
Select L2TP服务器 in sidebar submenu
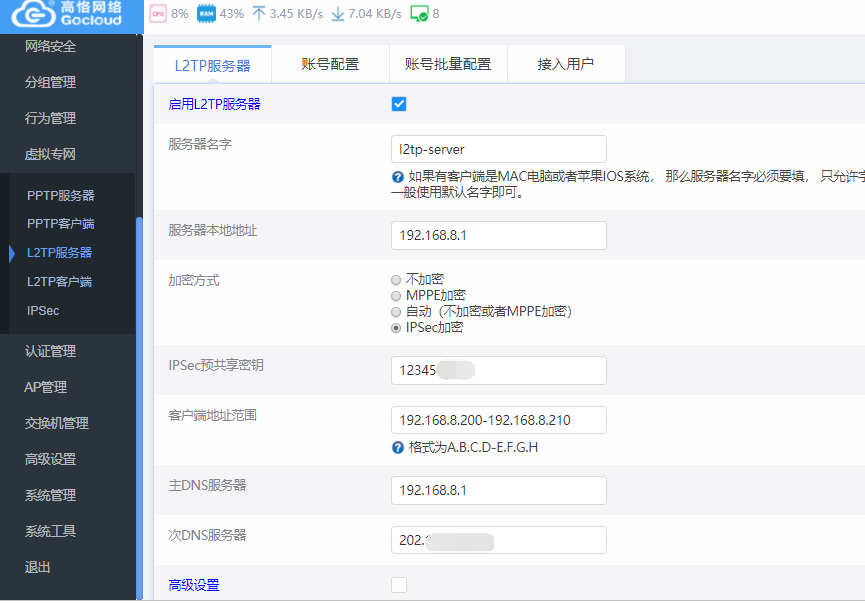pos(60,253)
